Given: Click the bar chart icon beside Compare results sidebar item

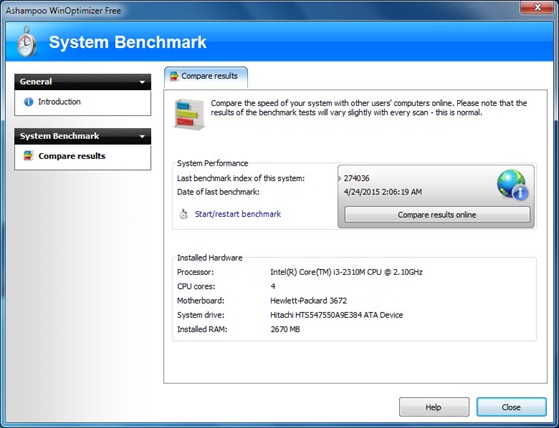Looking at the screenshot, I should pyautogui.click(x=28, y=156).
